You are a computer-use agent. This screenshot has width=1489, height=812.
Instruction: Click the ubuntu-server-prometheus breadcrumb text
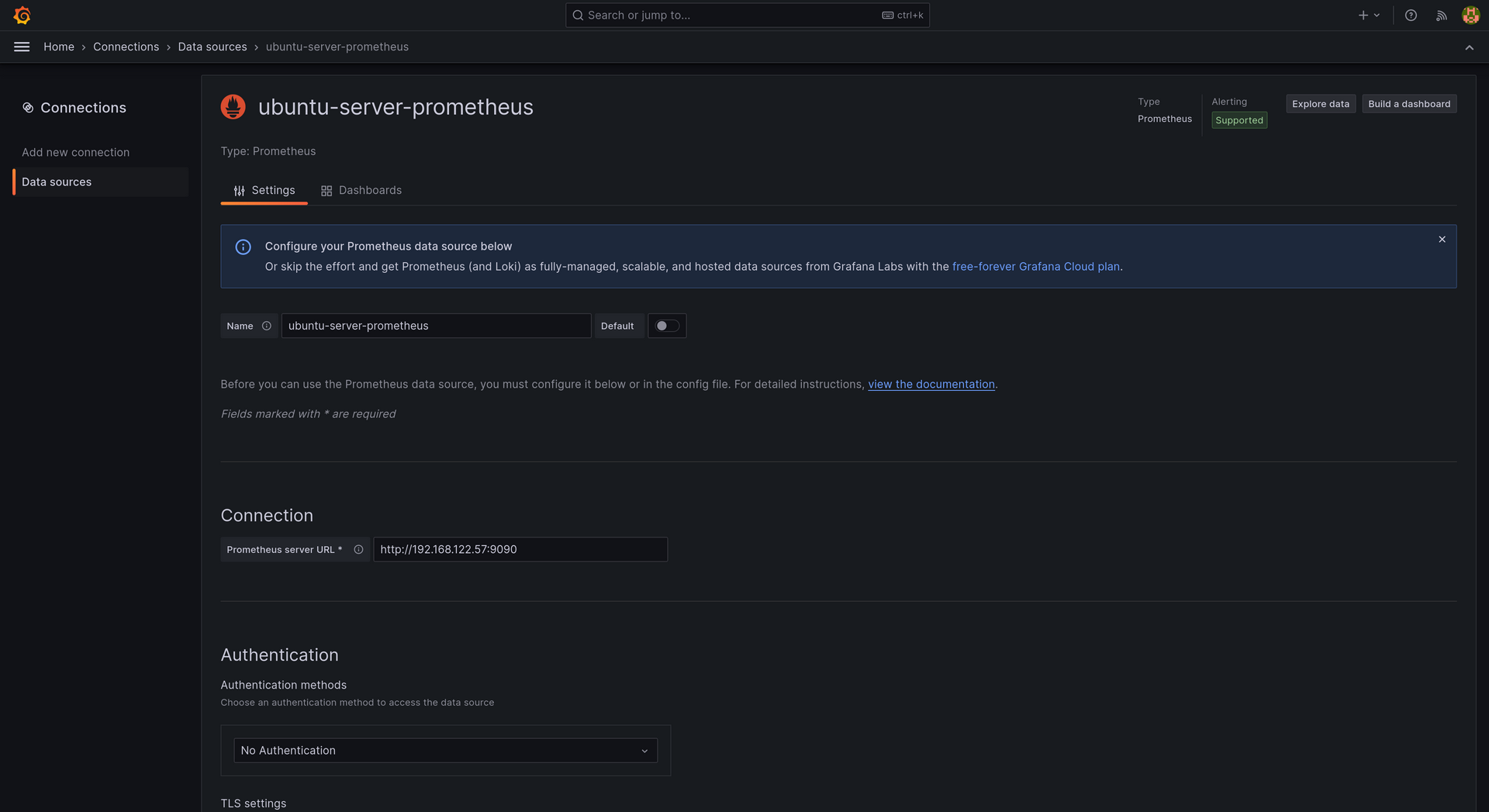click(337, 47)
